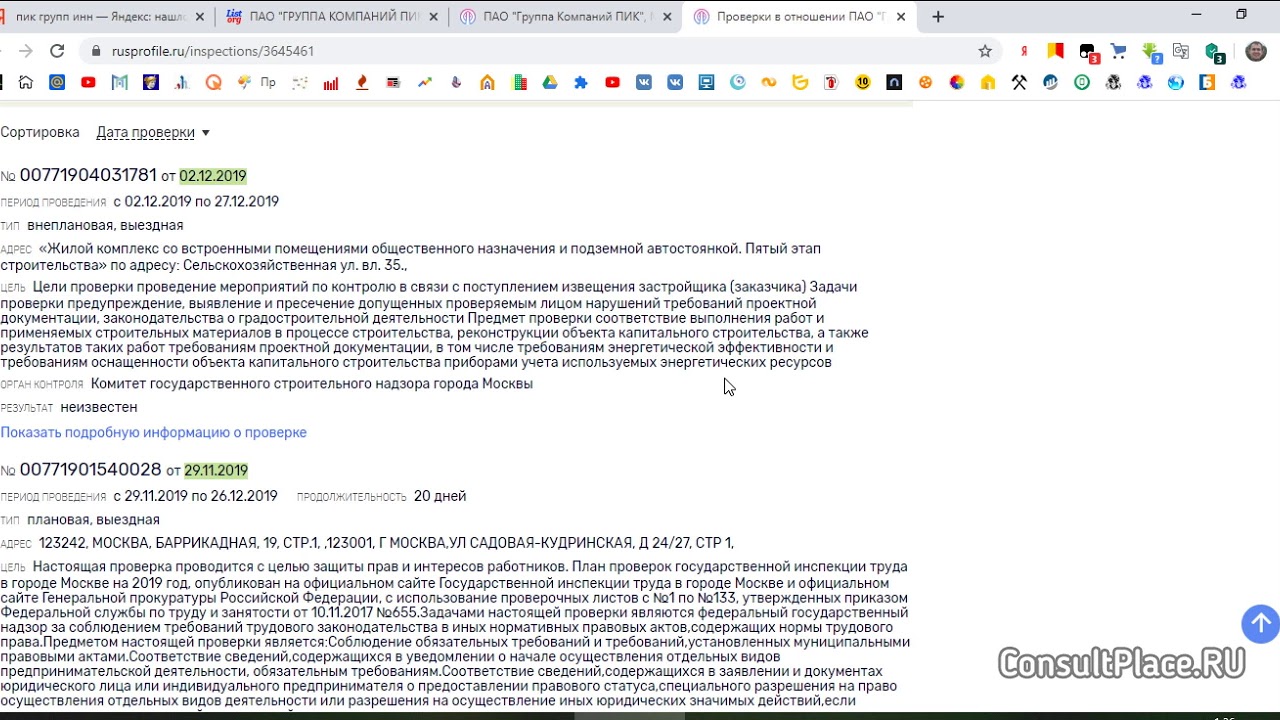Open the crossed hammers bookmark
Image resolution: width=1280 pixels, height=720 pixels.
pos(1019,83)
